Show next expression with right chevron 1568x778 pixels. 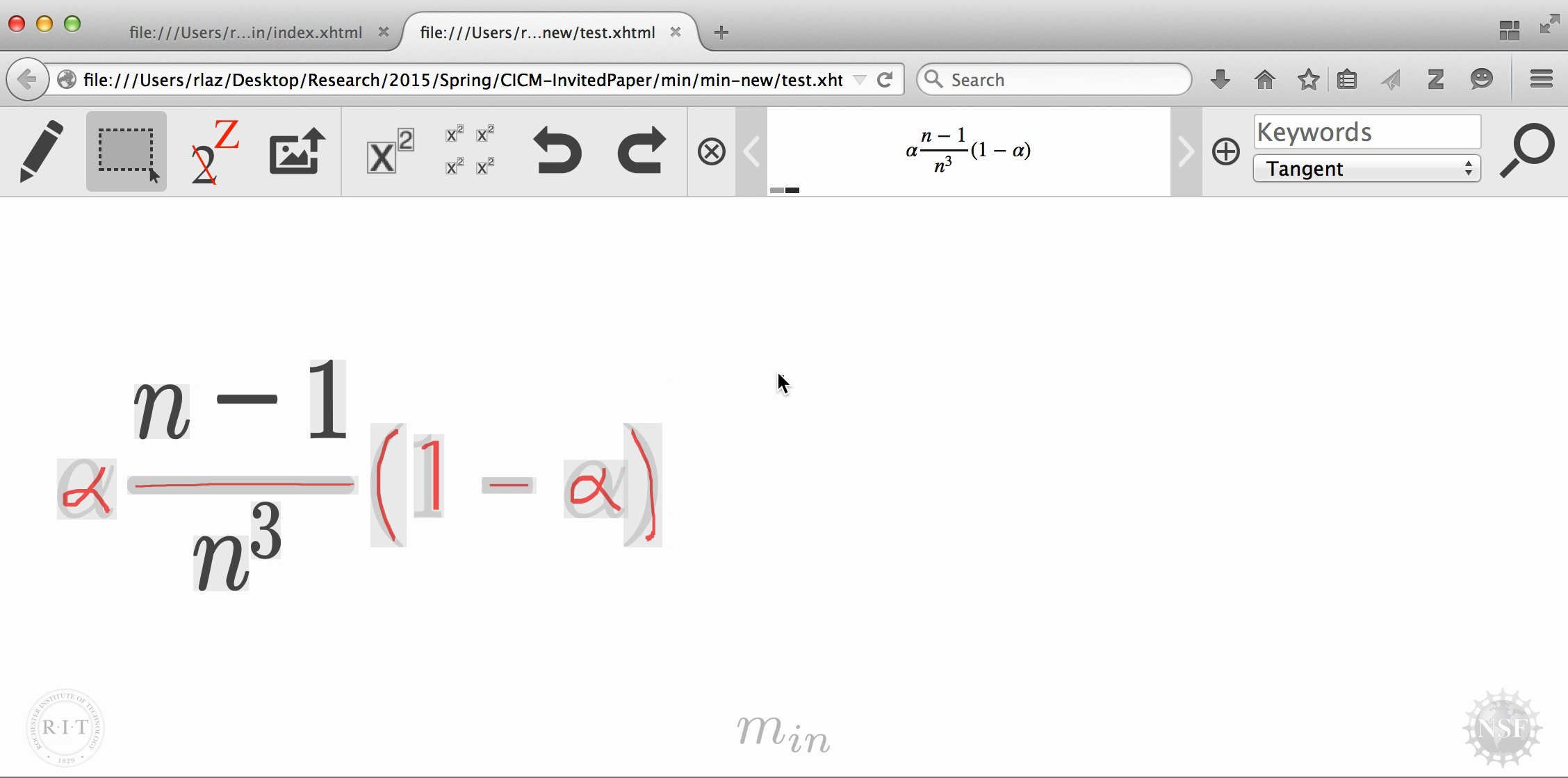pyautogui.click(x=1186, y=151)
